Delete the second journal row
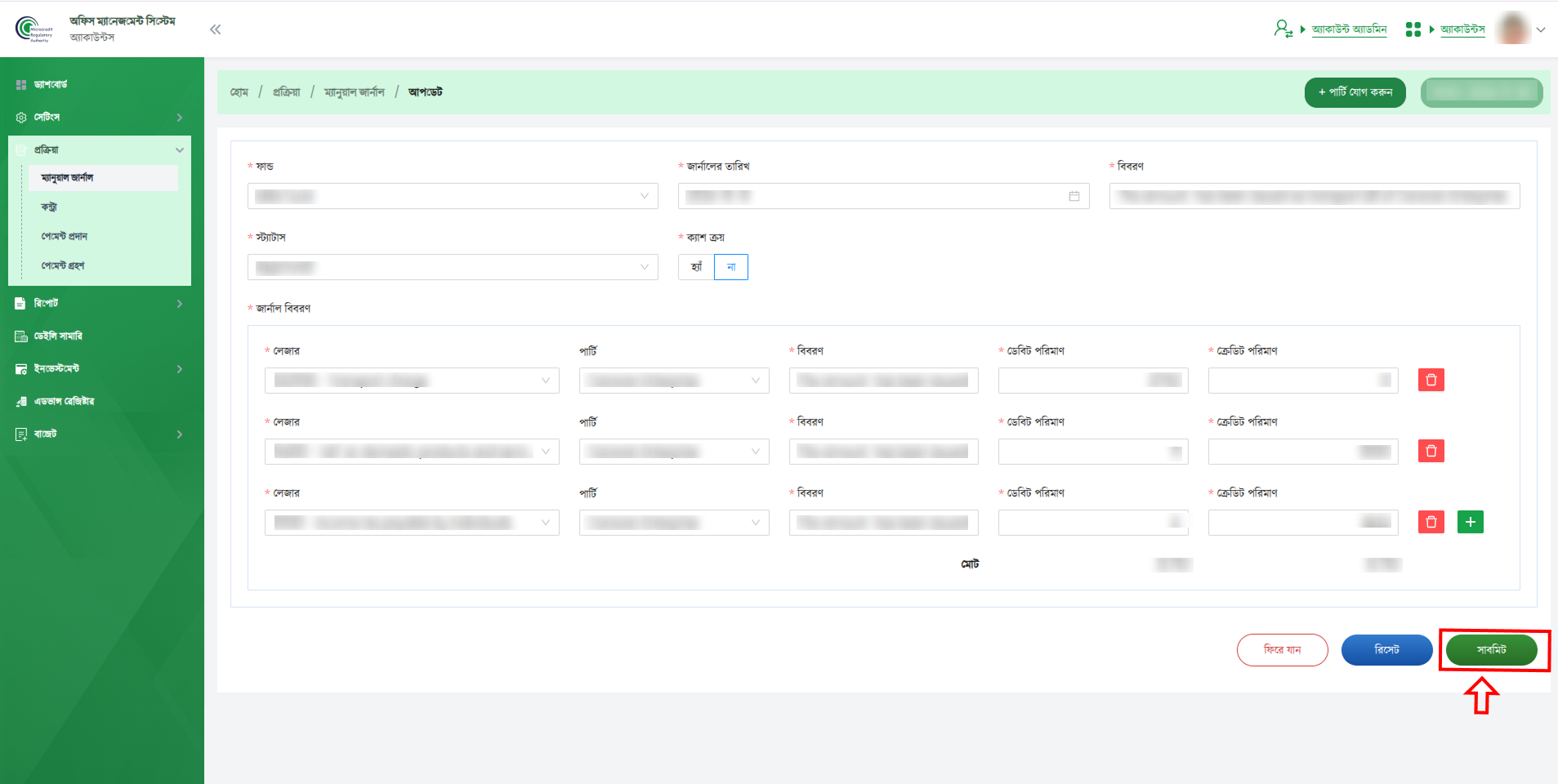The width and height of the screenshot is (1558, 784). click(x=1431, y=451)
